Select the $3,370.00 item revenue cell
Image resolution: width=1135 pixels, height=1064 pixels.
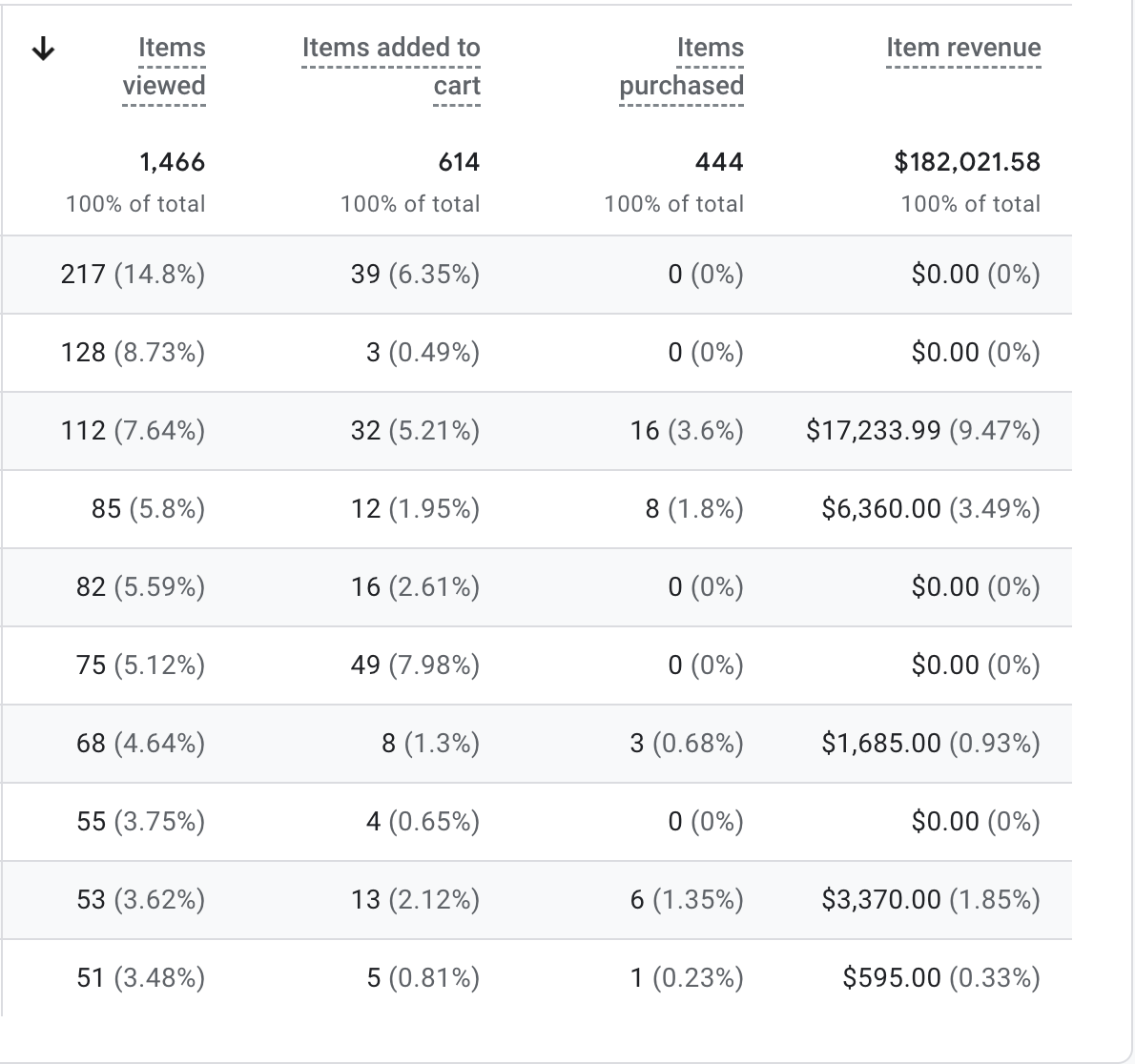(x=930, y=900)
